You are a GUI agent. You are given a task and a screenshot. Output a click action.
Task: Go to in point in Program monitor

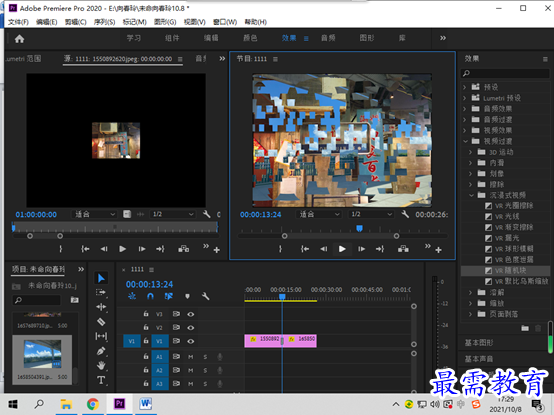click(305, 249)
